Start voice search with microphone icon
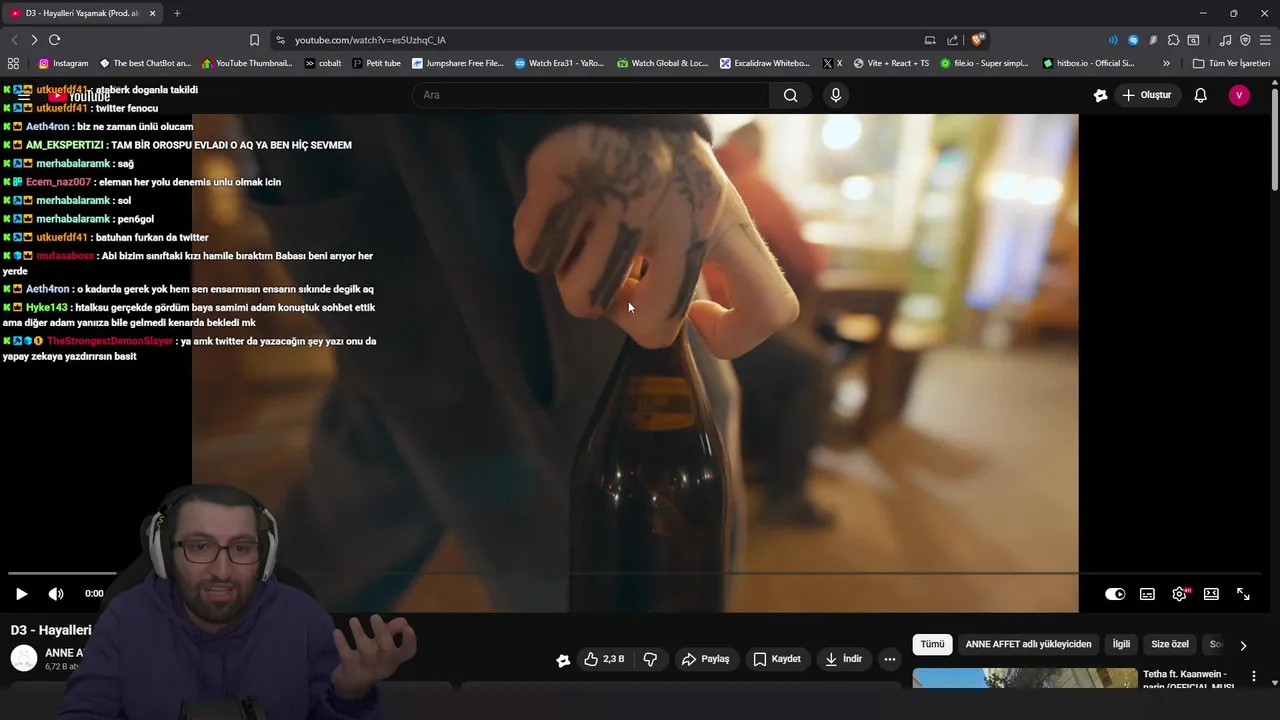The height and width of the screenshot is (720, 1280). (836, 95)
